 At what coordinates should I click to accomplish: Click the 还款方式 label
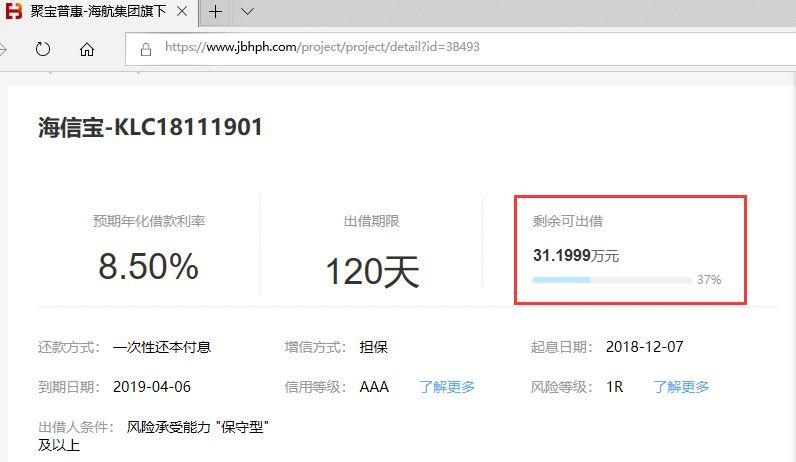coord(69,347)
